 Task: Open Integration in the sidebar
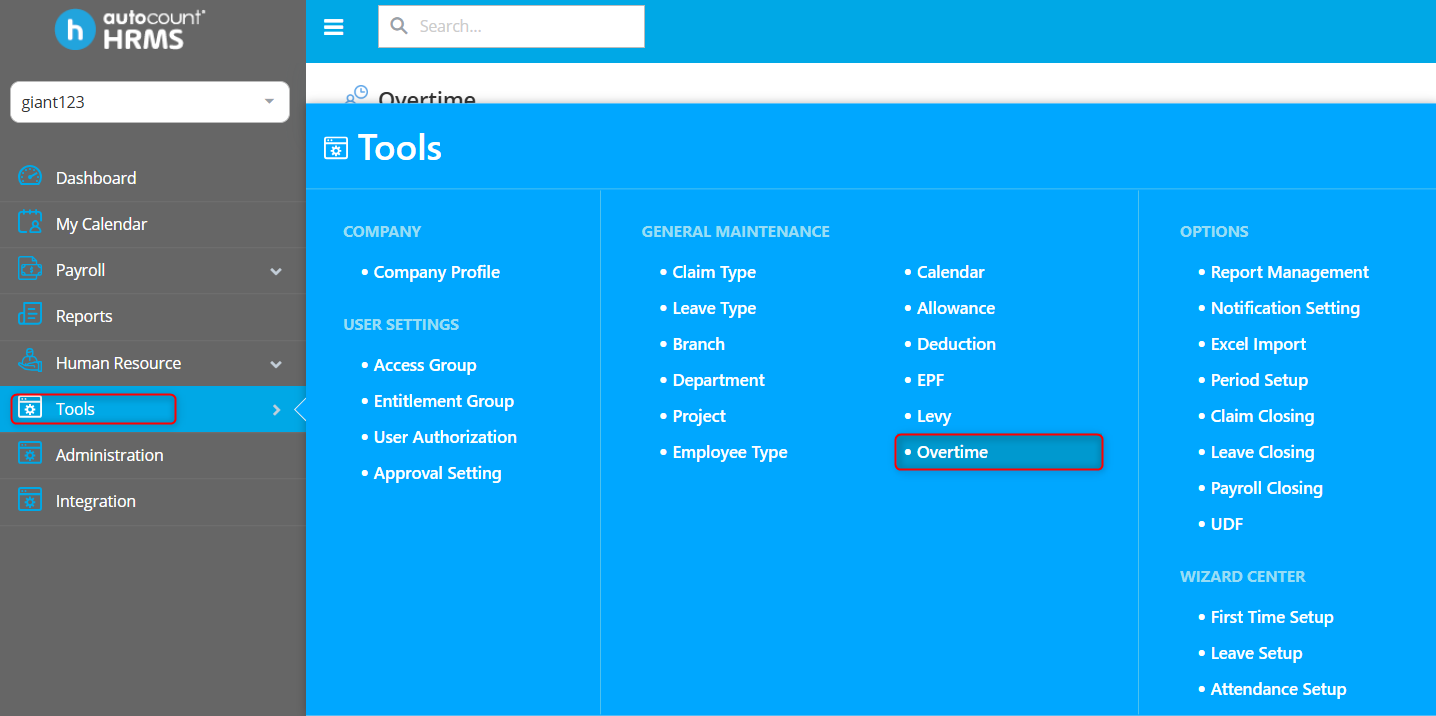click(x=95, y=501)
